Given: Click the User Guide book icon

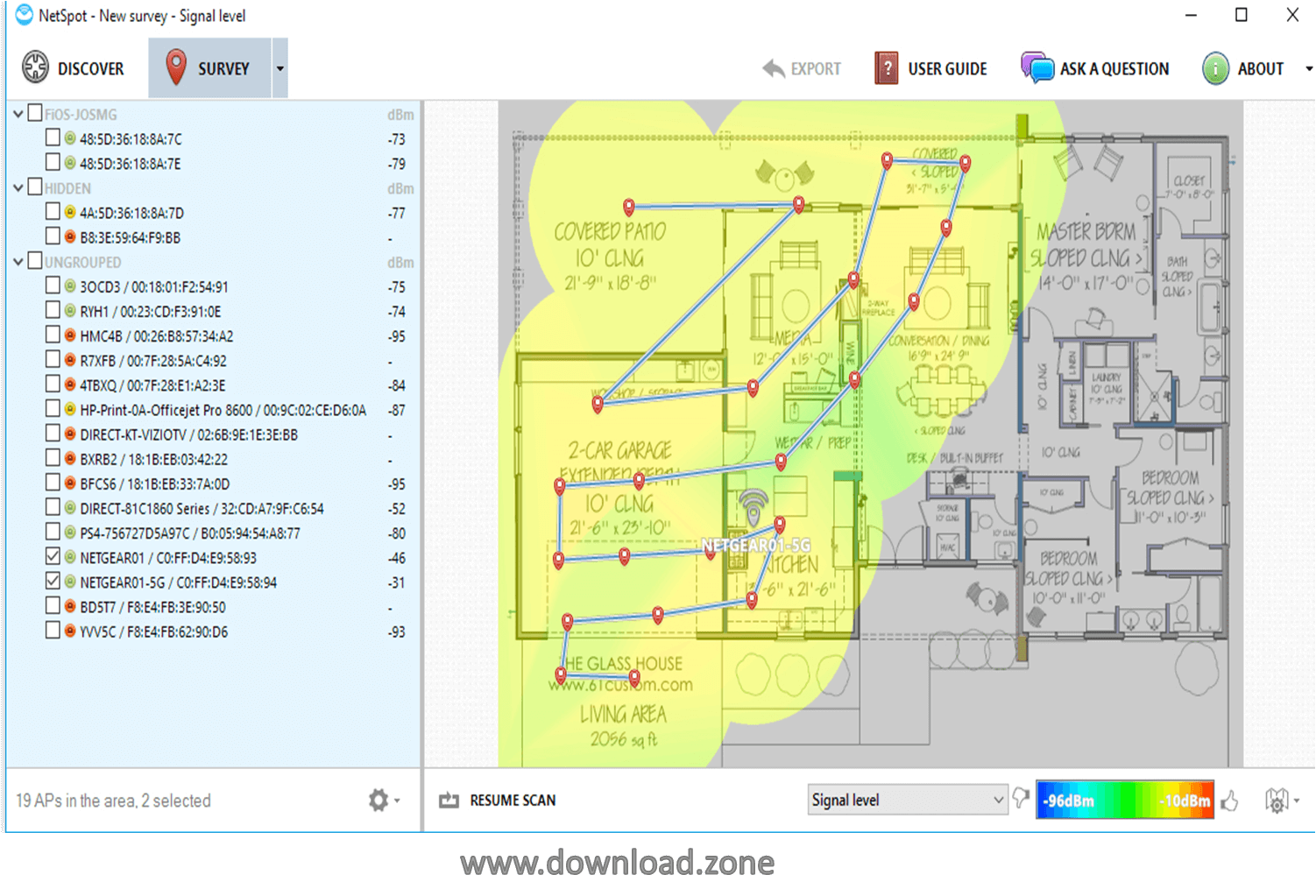Looking at the screenshot, I should pyautogui.click(x=887, y=67).
